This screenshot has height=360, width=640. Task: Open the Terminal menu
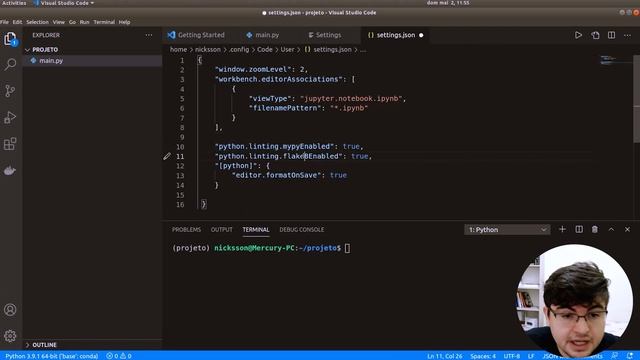[104, 22]
